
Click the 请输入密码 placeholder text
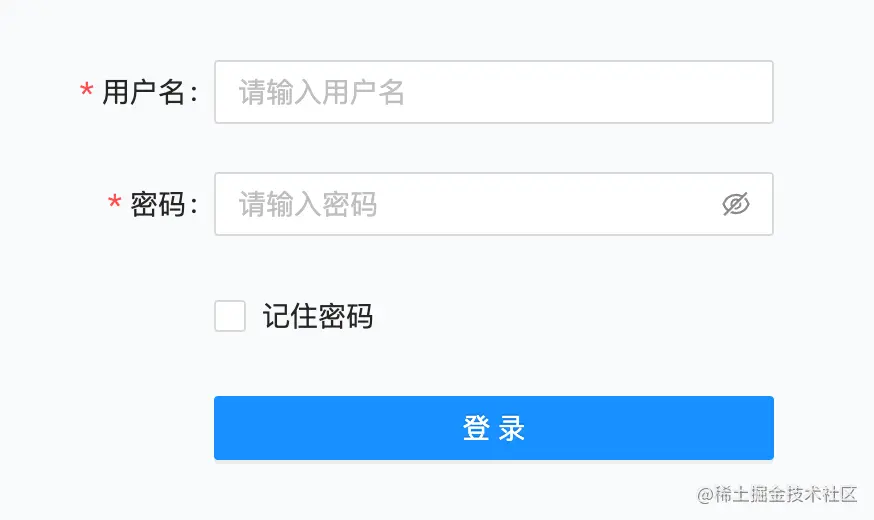[x=308, y=204]
